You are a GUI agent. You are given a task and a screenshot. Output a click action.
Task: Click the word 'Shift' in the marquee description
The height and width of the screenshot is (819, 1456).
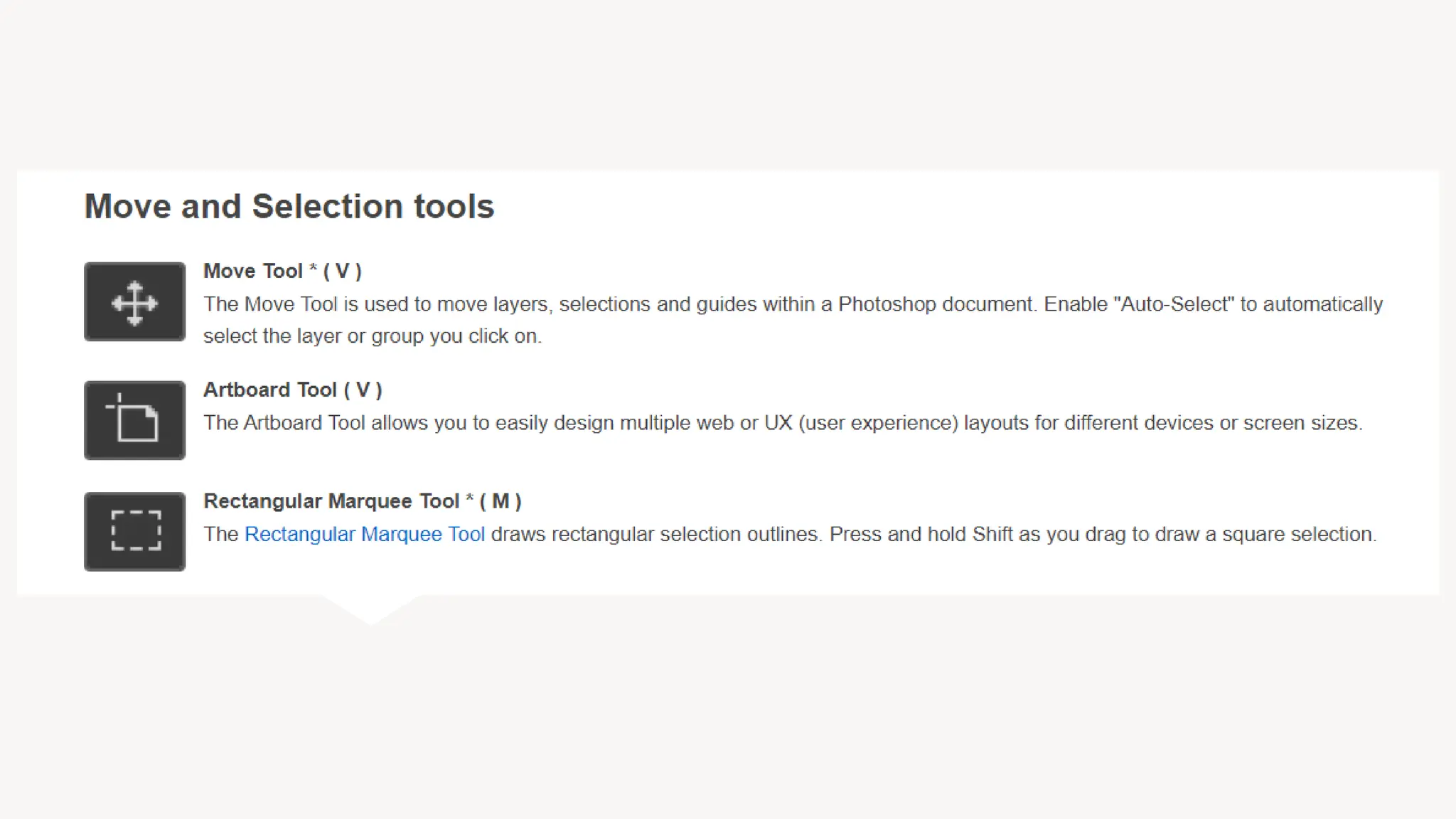click(992, 534)
